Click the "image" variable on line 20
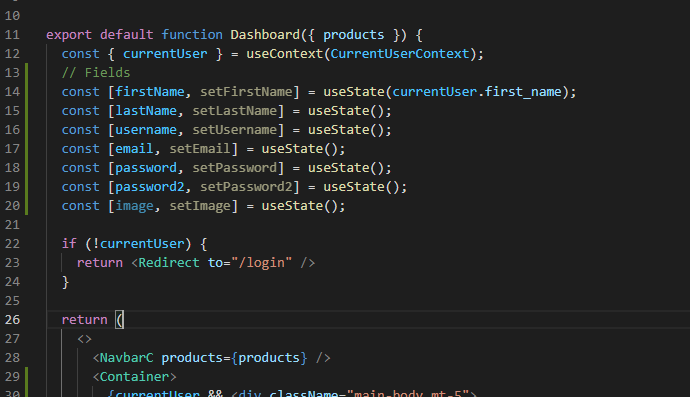 coord(134,206)
